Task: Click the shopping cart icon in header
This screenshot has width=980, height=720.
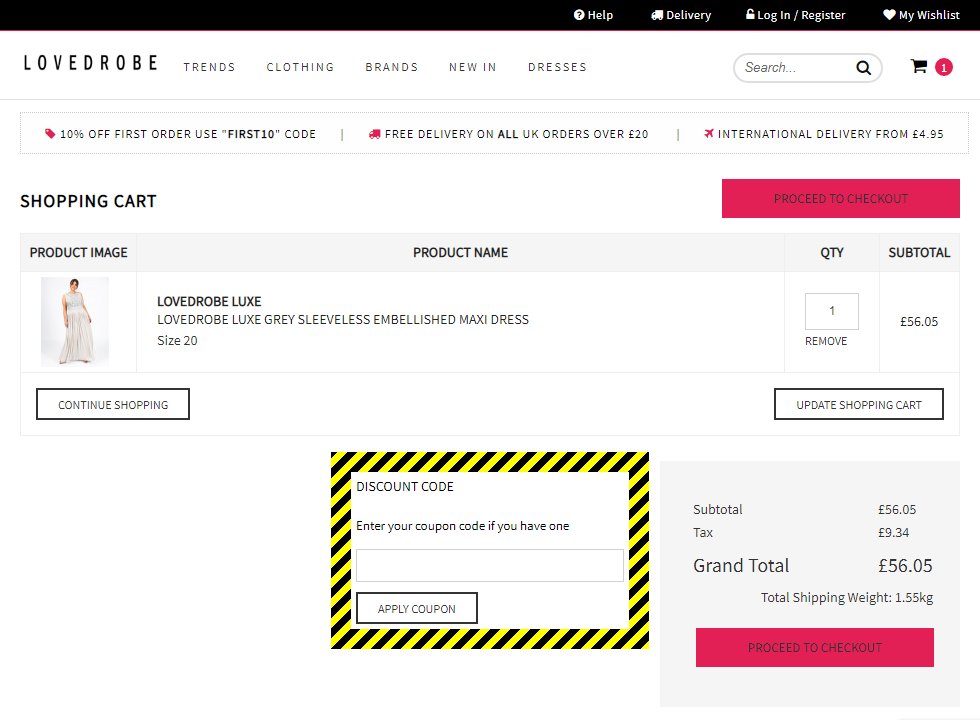Action: [918, 66]
